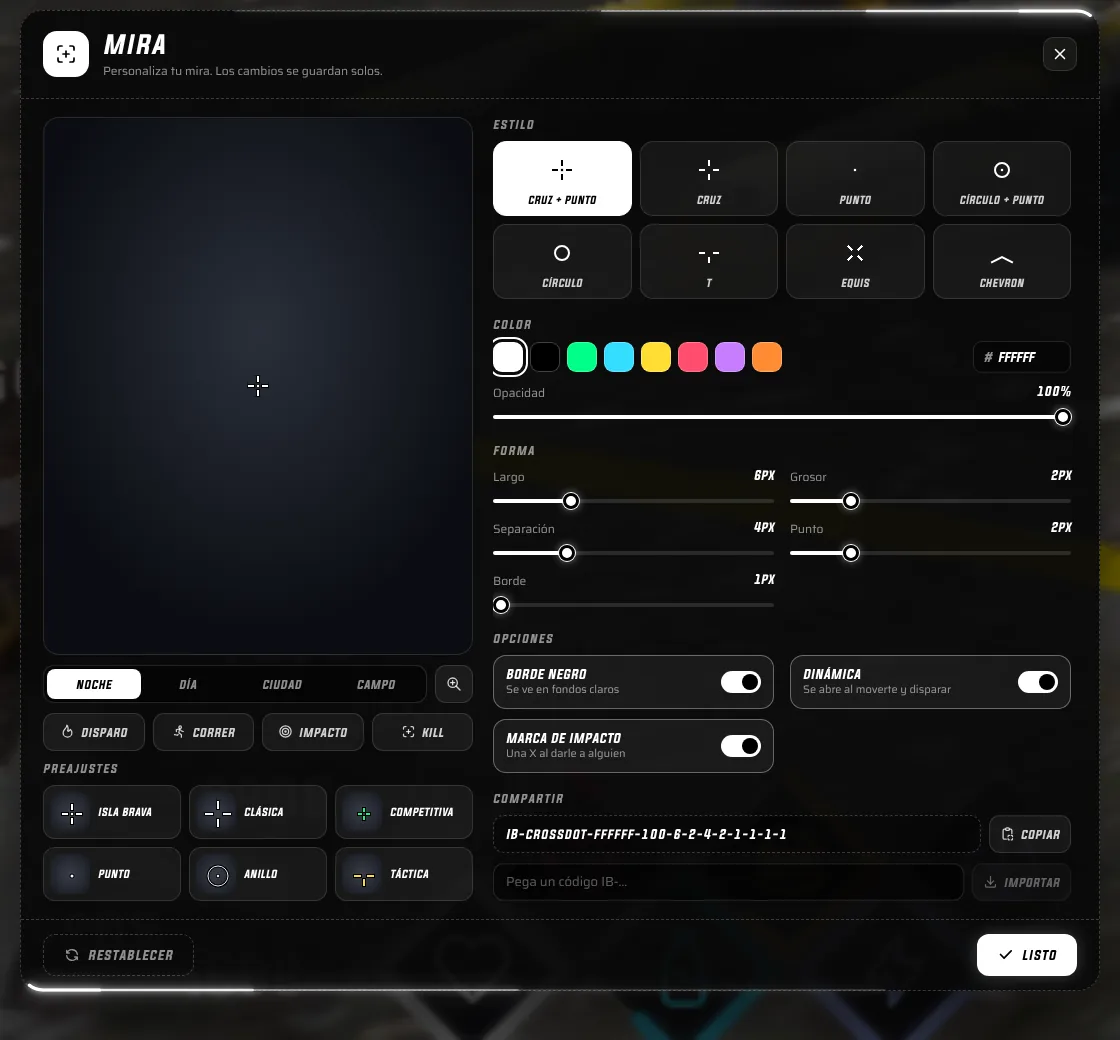Image resolution: width=1120 pixels, height=1040 pixels.
Task: Switch preview background to Campo
Action: (376, 684)
